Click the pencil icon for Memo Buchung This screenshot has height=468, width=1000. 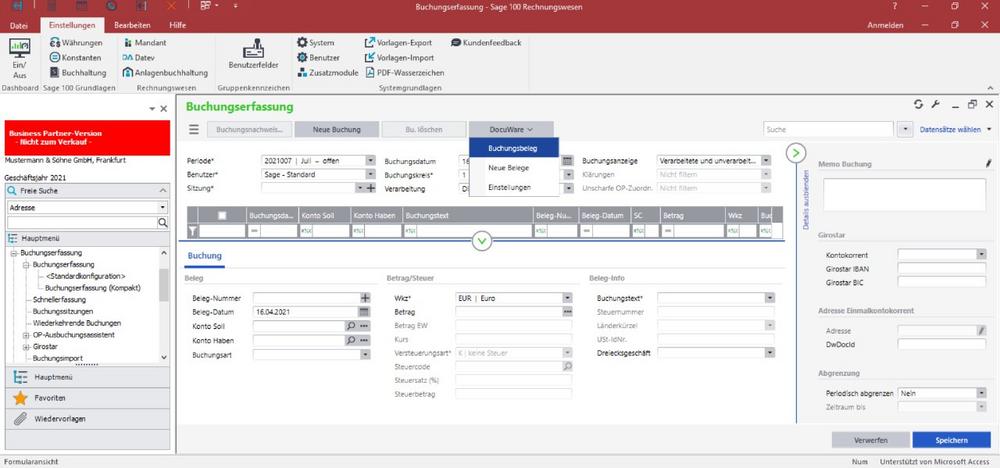point(989,165)
